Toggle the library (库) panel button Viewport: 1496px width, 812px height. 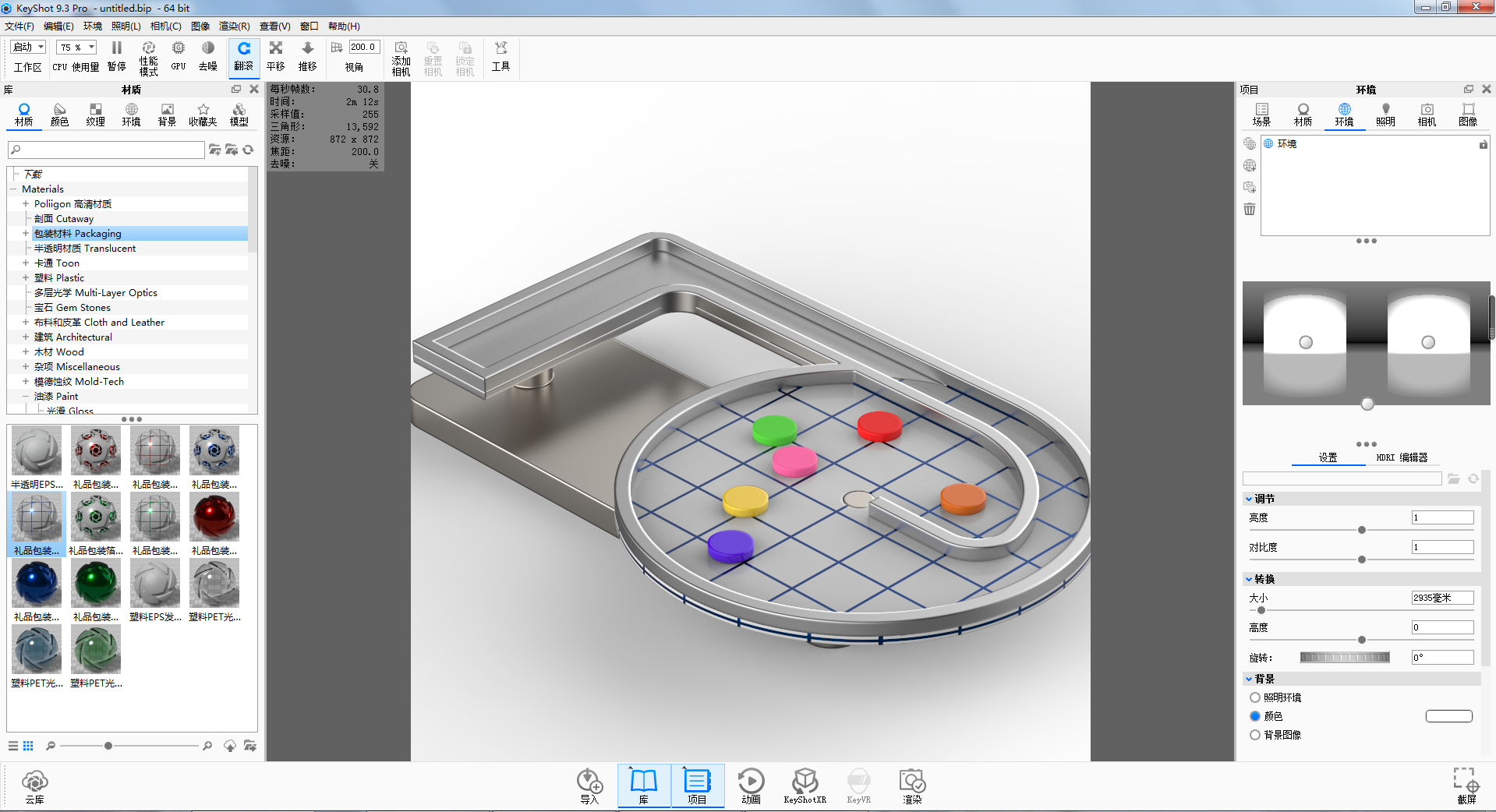coord(644,786)
